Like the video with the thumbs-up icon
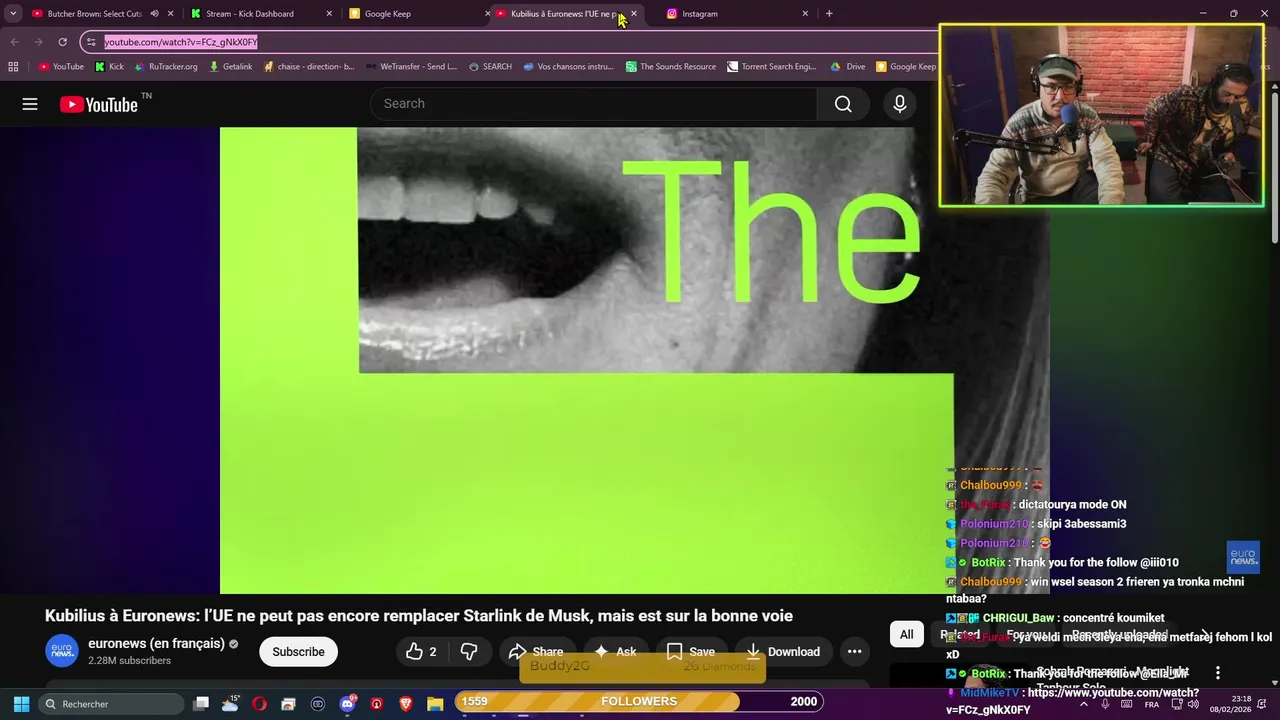The width and height of the screenshot is (1280, 720). tap(414, 652)
